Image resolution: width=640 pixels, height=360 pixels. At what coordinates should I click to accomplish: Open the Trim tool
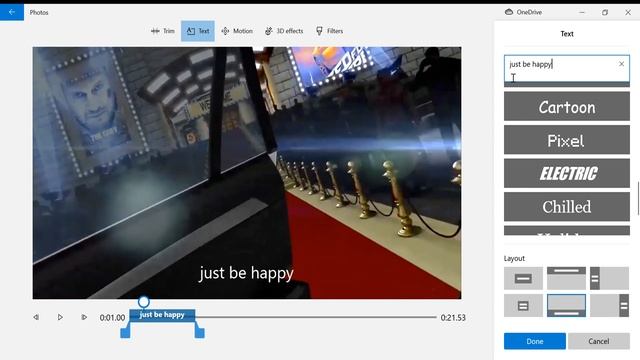(x=163, y=31)
